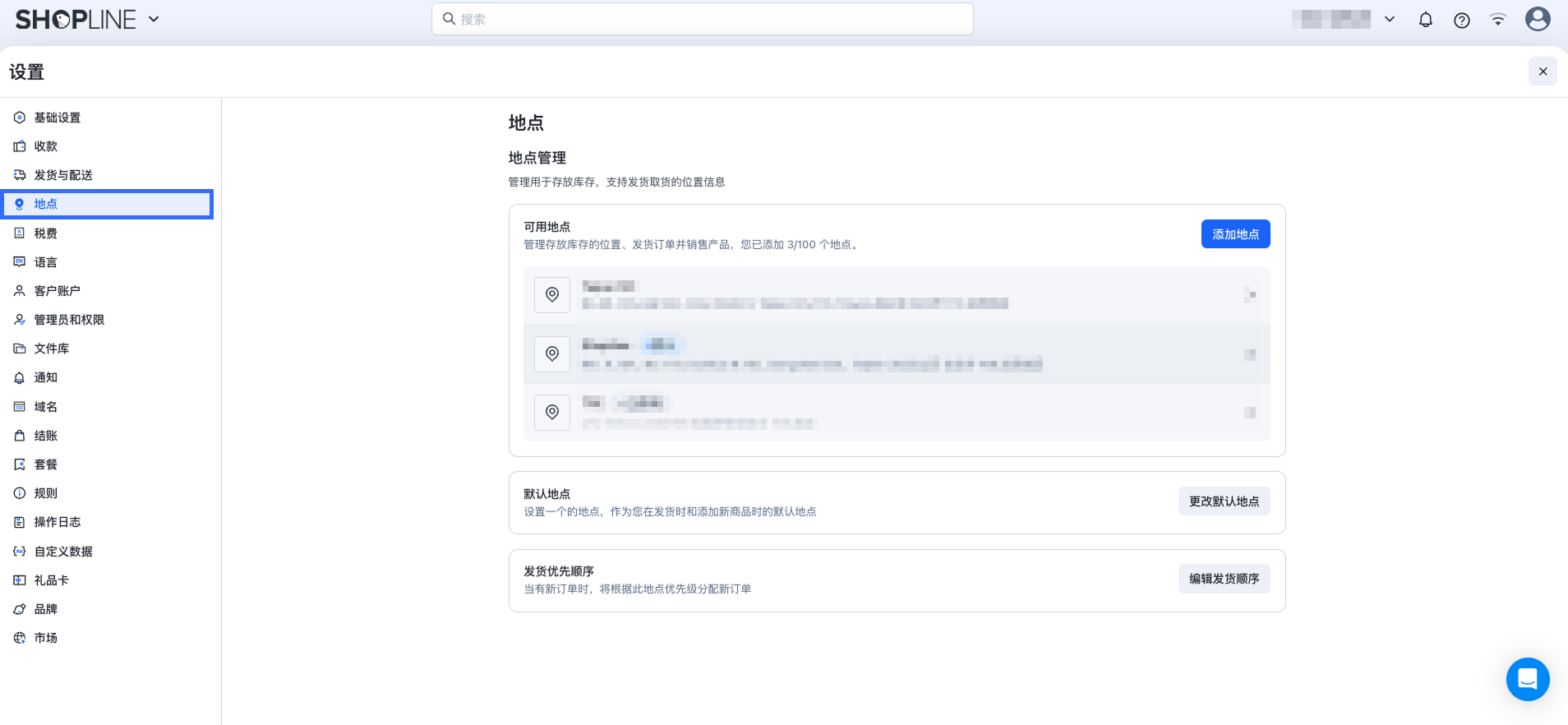
Task: Go to 礼品卡 settings
Action: [x=108, y=580]
